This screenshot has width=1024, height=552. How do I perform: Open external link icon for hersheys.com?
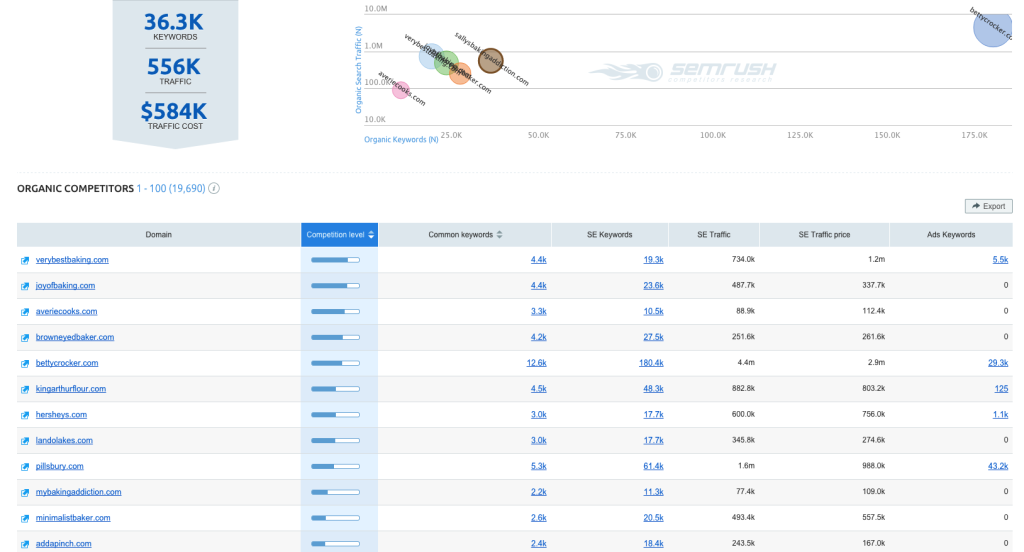tap(25, 415)
